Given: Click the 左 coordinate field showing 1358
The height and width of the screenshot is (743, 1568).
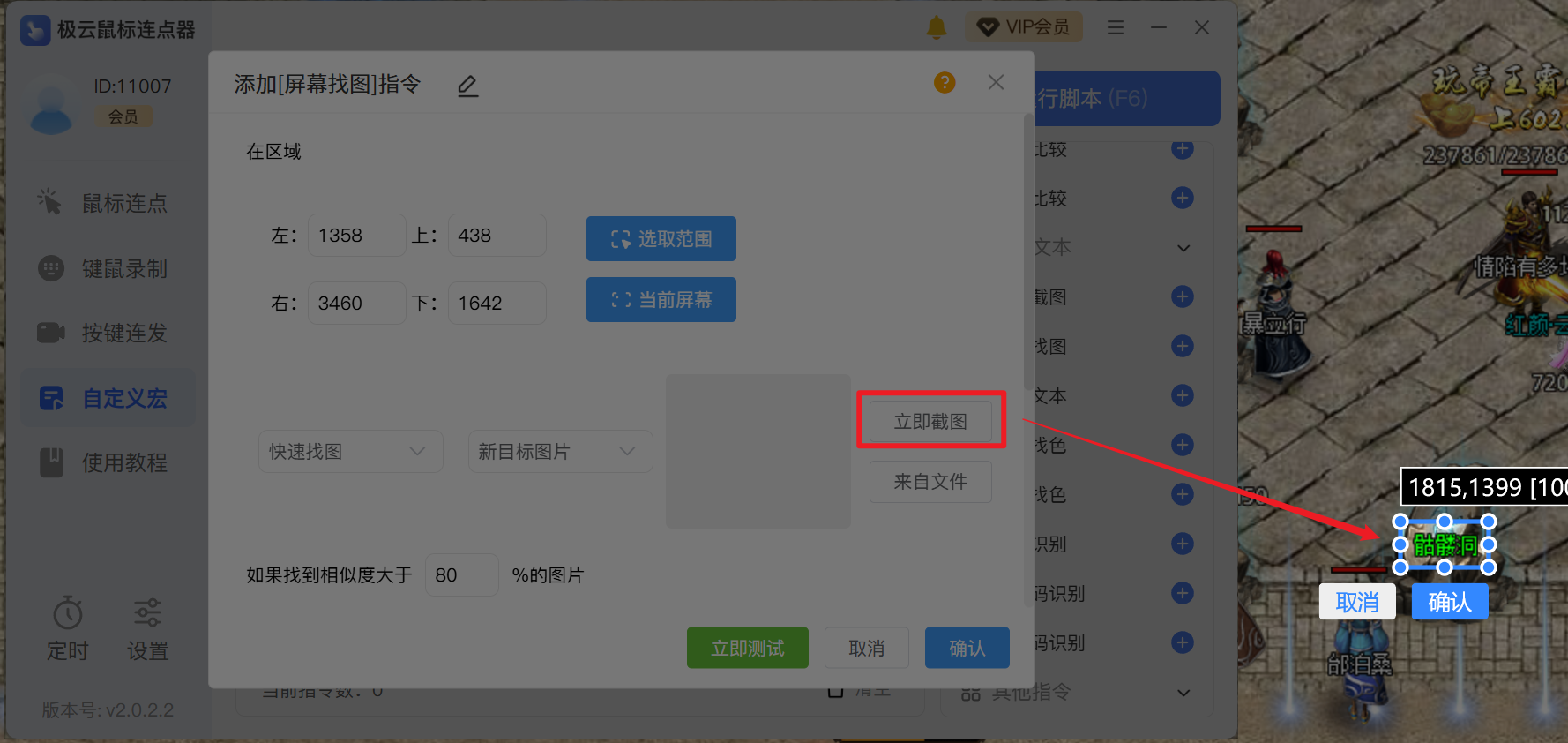Looking at the screenshot, I should [355, 236].
